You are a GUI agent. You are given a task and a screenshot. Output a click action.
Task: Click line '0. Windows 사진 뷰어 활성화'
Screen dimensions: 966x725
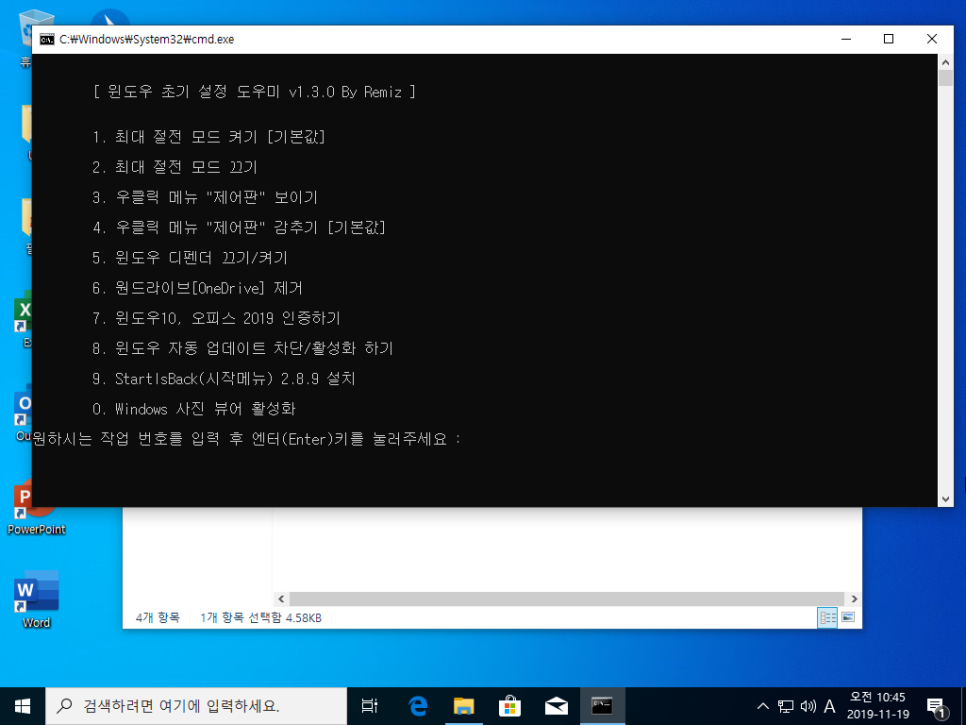193,408
